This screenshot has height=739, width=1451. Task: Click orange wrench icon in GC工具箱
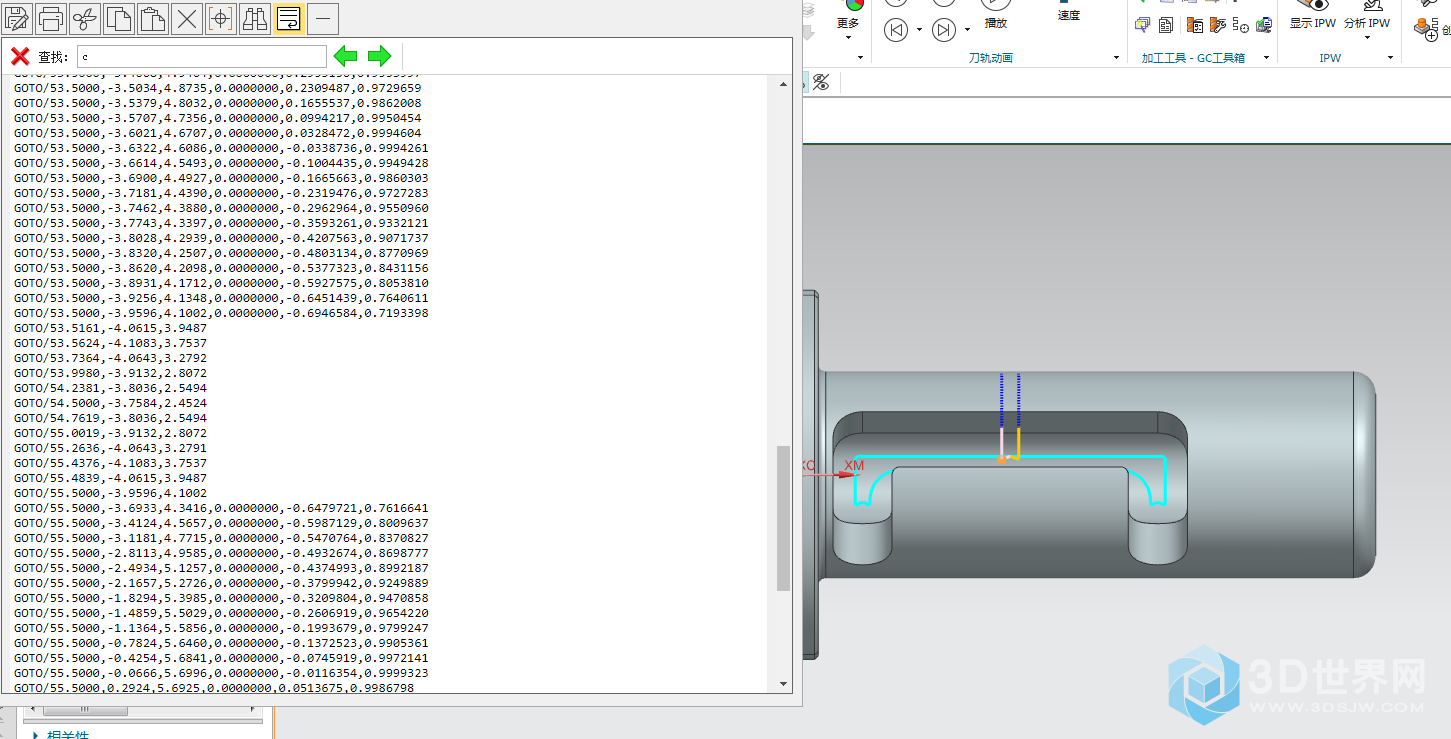tap(1218, 24)
